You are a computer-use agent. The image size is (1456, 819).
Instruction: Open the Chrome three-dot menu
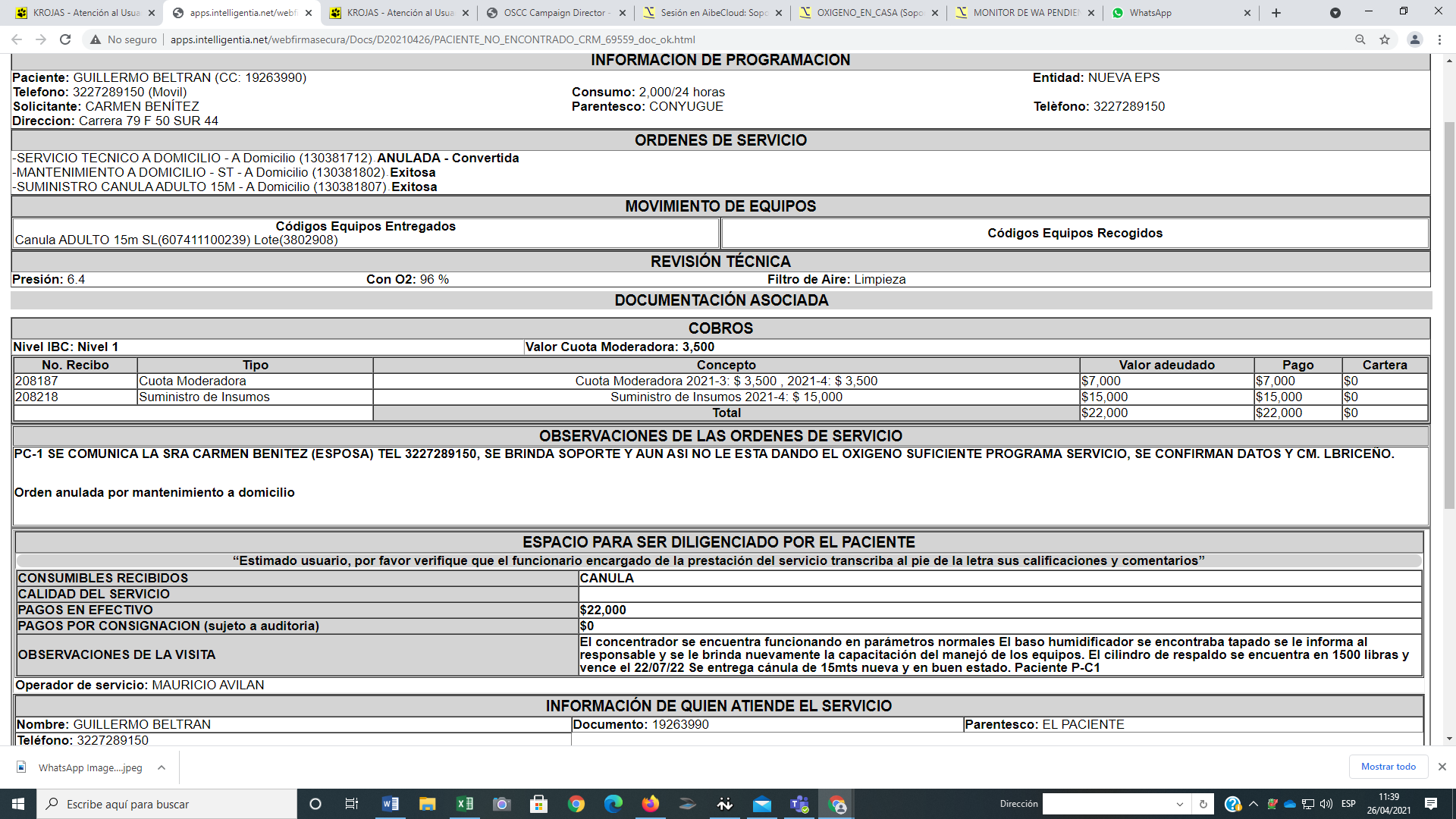coord(1439,39)
